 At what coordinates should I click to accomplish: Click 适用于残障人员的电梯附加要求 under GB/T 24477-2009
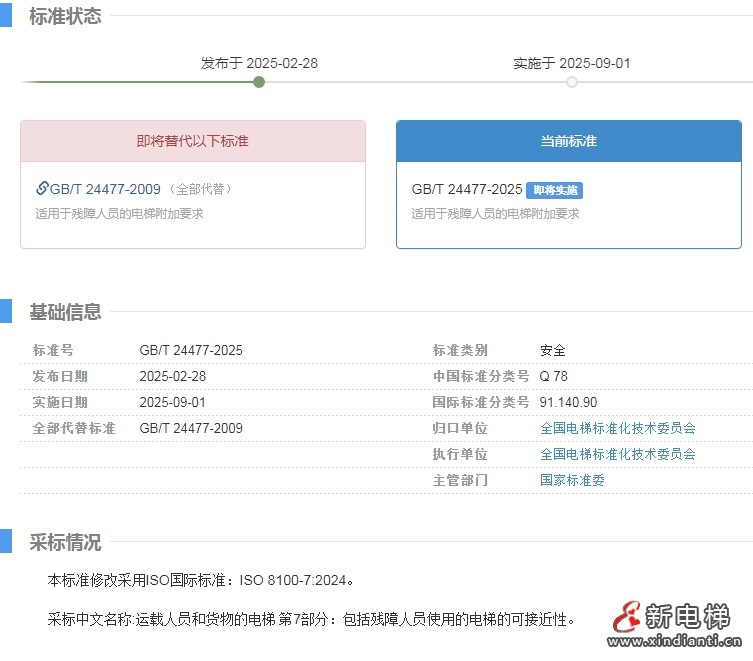click(120, 213)
